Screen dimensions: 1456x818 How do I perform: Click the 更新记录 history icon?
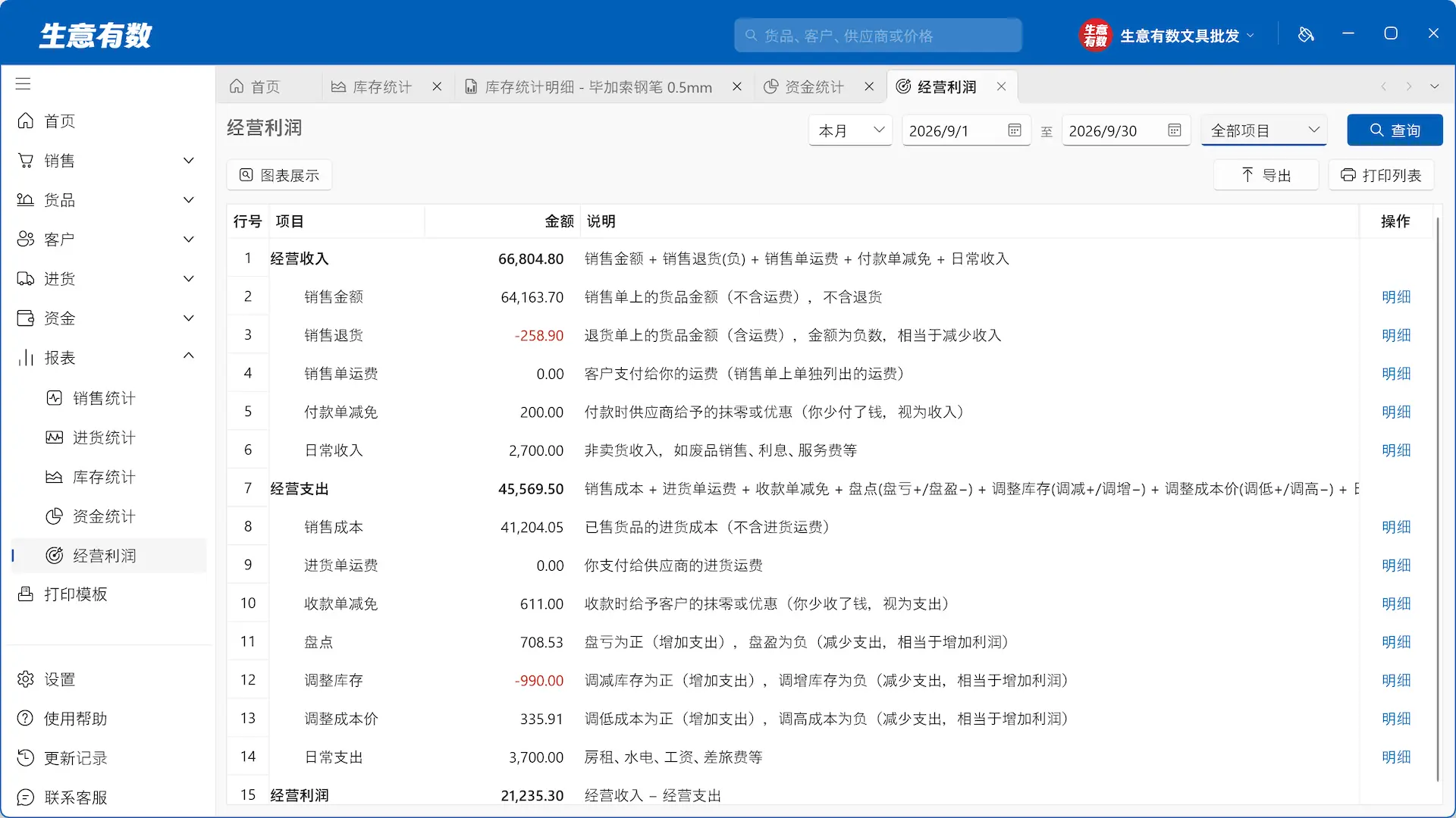click(x=26, y=758)
